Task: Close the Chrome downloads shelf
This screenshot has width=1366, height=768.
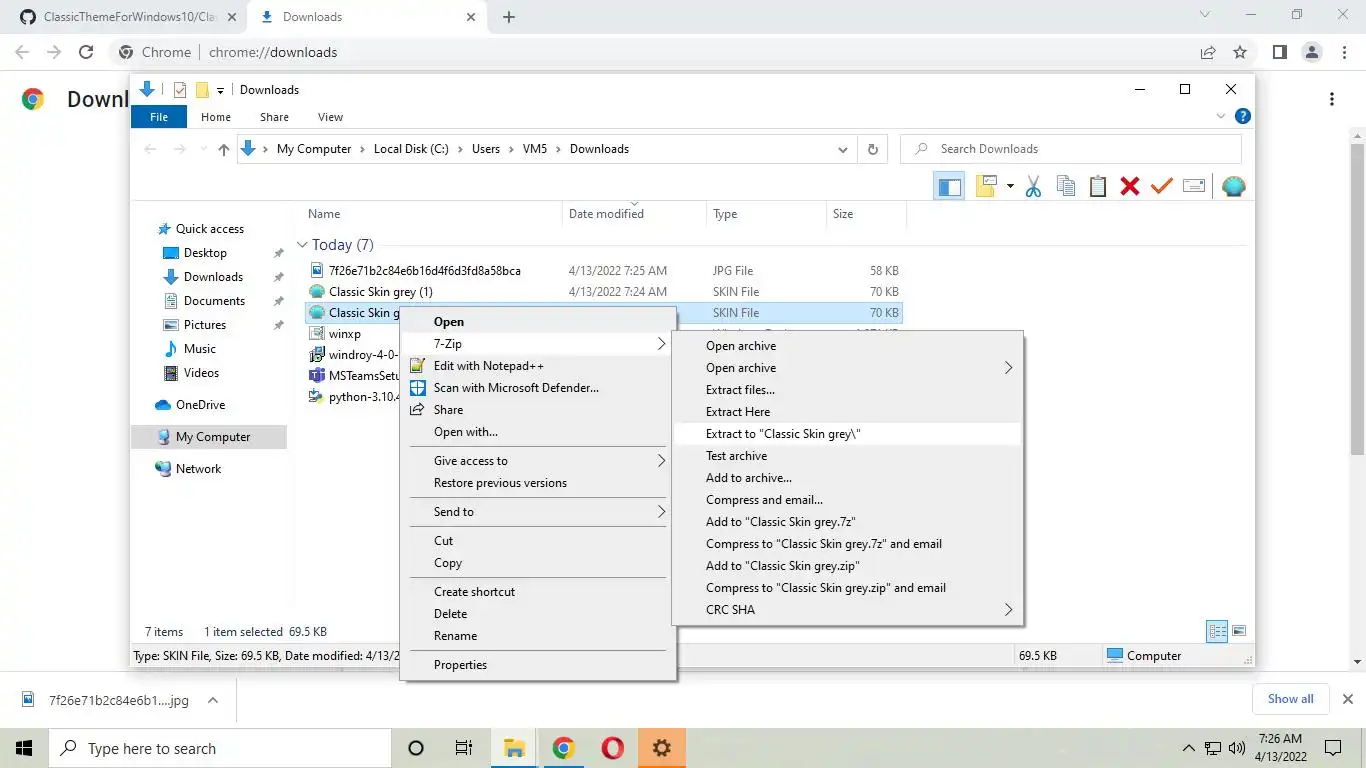Action: [1348, 699]
